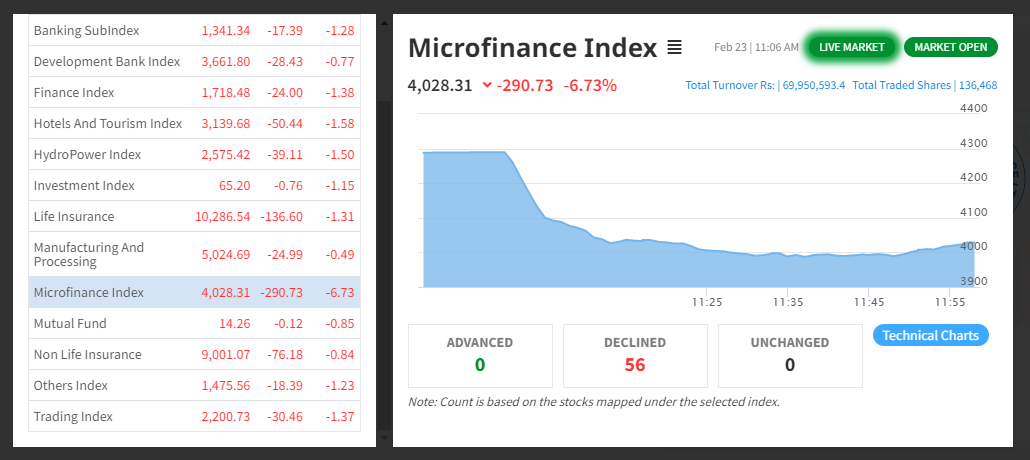Click the Market Open status badge

(950, 47)
